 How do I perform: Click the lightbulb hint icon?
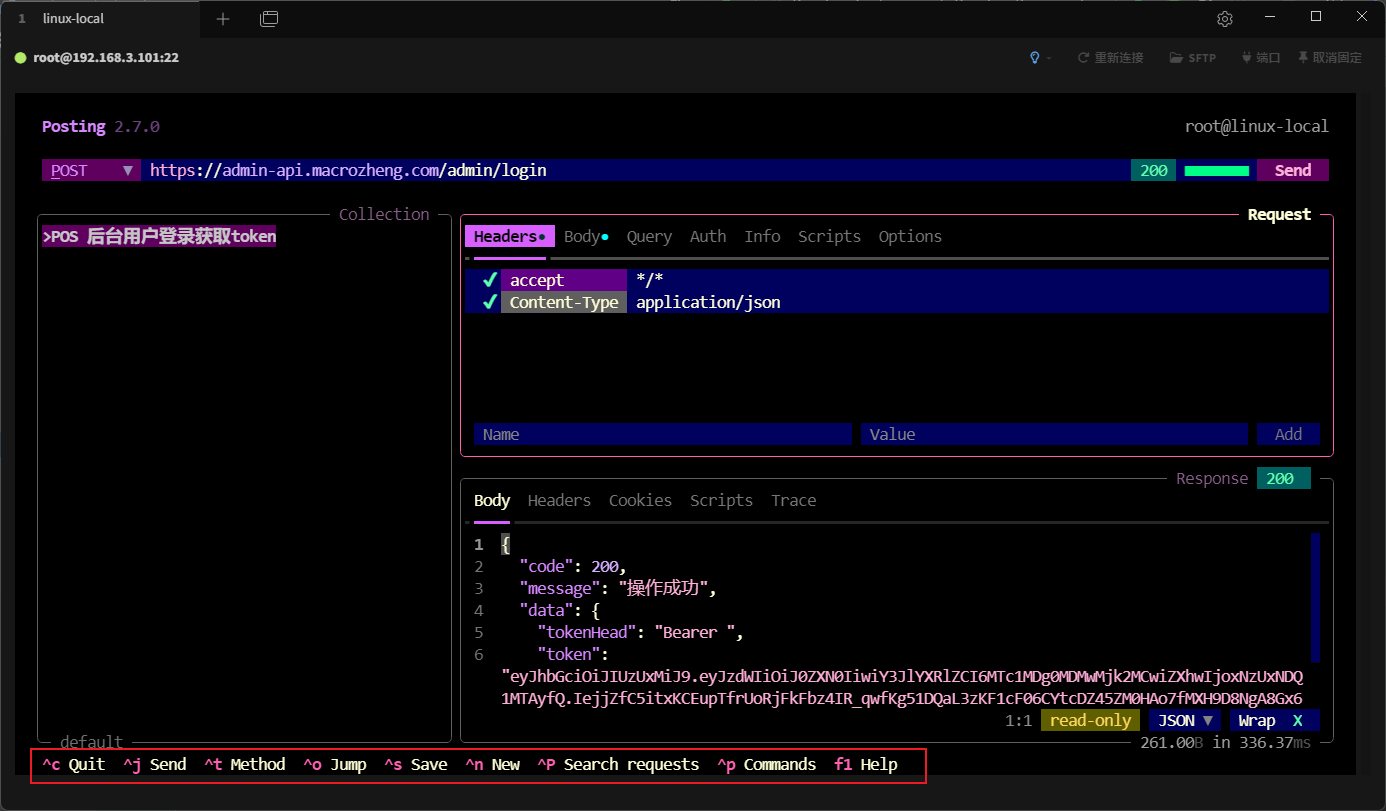pyautogui.click(x=1035, y=58)
